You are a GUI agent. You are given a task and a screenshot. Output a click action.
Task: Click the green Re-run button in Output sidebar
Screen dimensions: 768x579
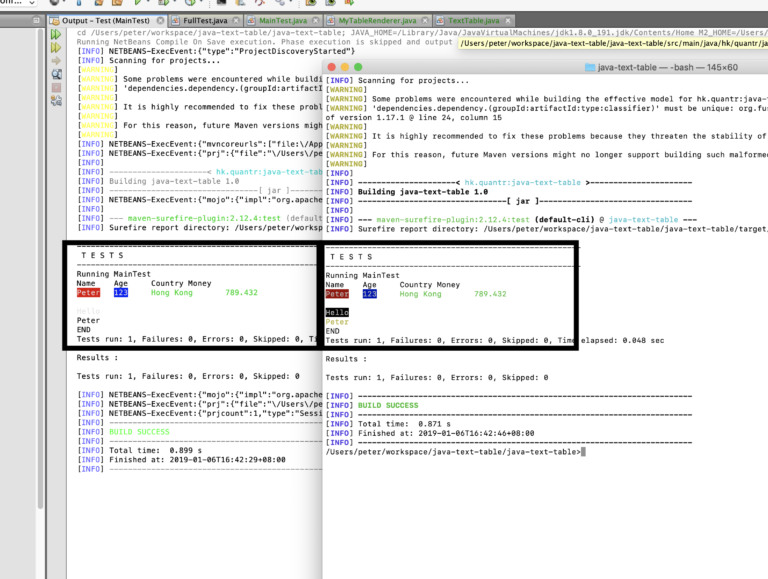click(x=56, y=34)
